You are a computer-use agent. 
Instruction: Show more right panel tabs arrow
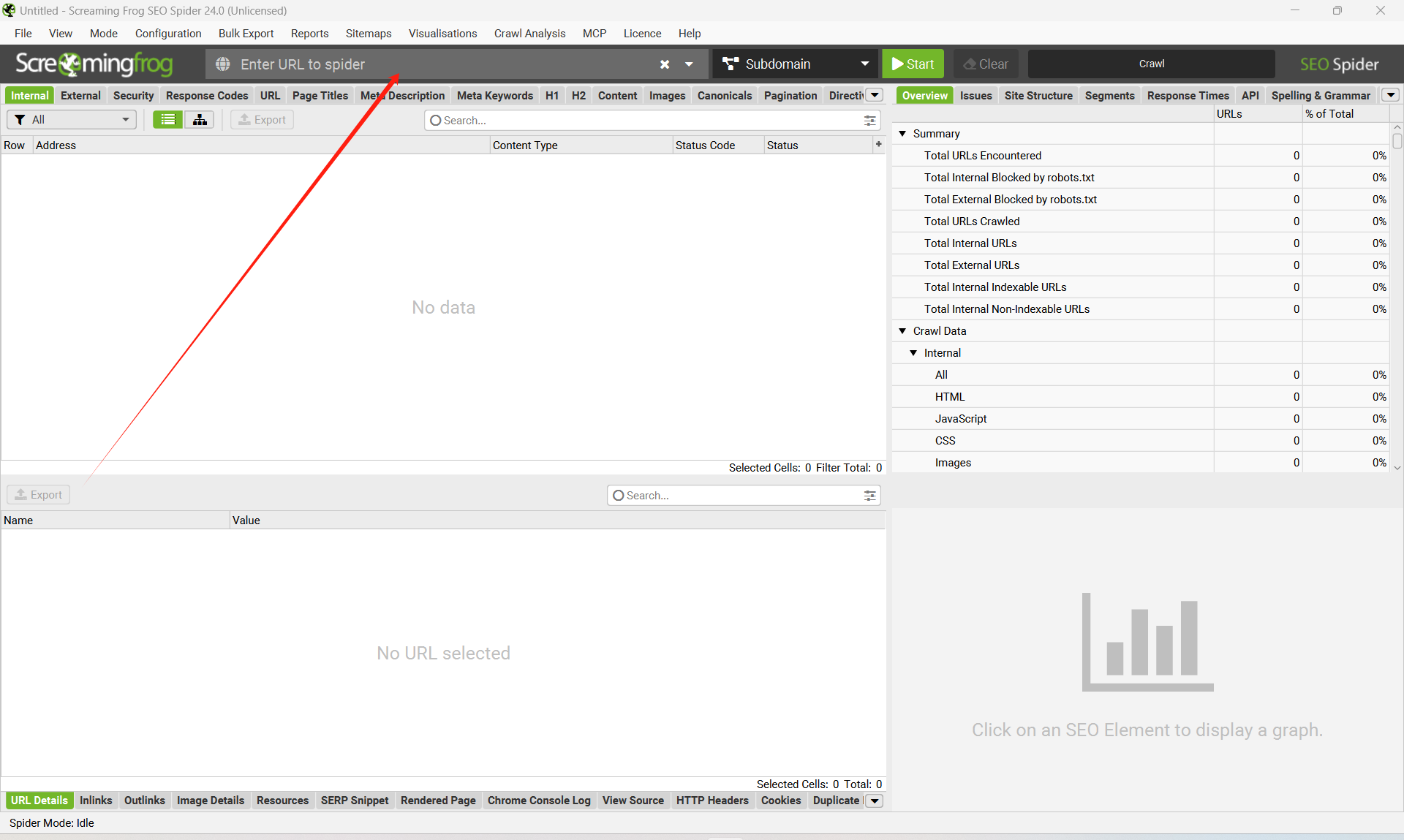1391,95
